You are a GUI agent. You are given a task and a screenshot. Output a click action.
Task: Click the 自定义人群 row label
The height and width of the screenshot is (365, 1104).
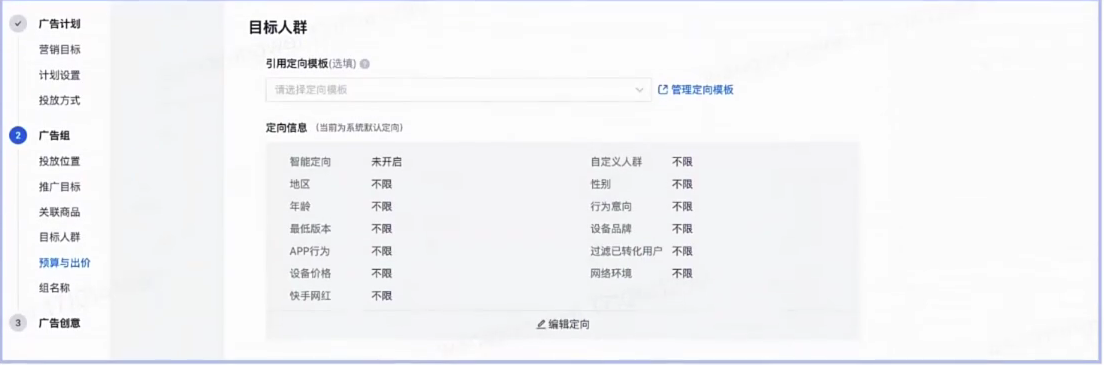(x=617, y=162)
